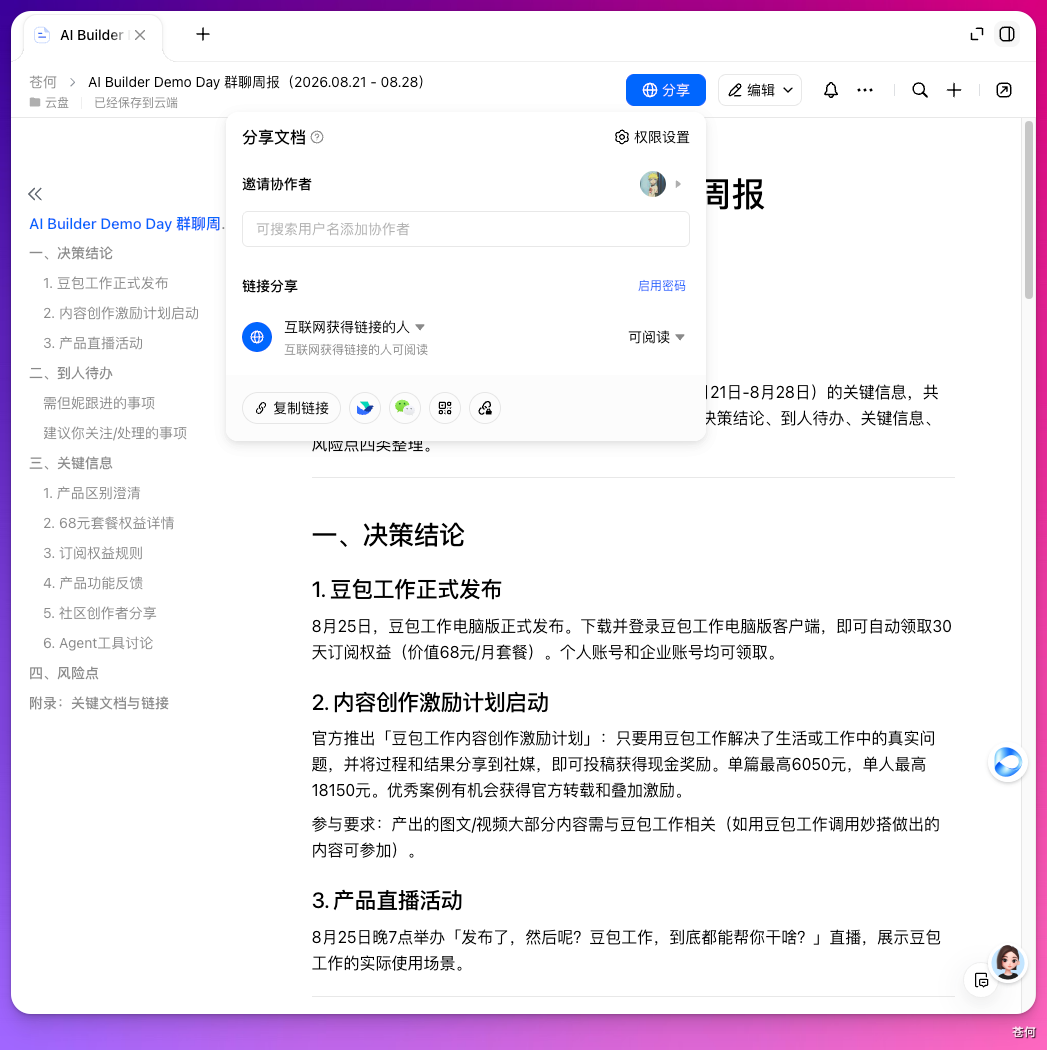1047x1050 pixels.
Task: Go to outline item 5. 社区创作者分享
Action: point(100,613)
